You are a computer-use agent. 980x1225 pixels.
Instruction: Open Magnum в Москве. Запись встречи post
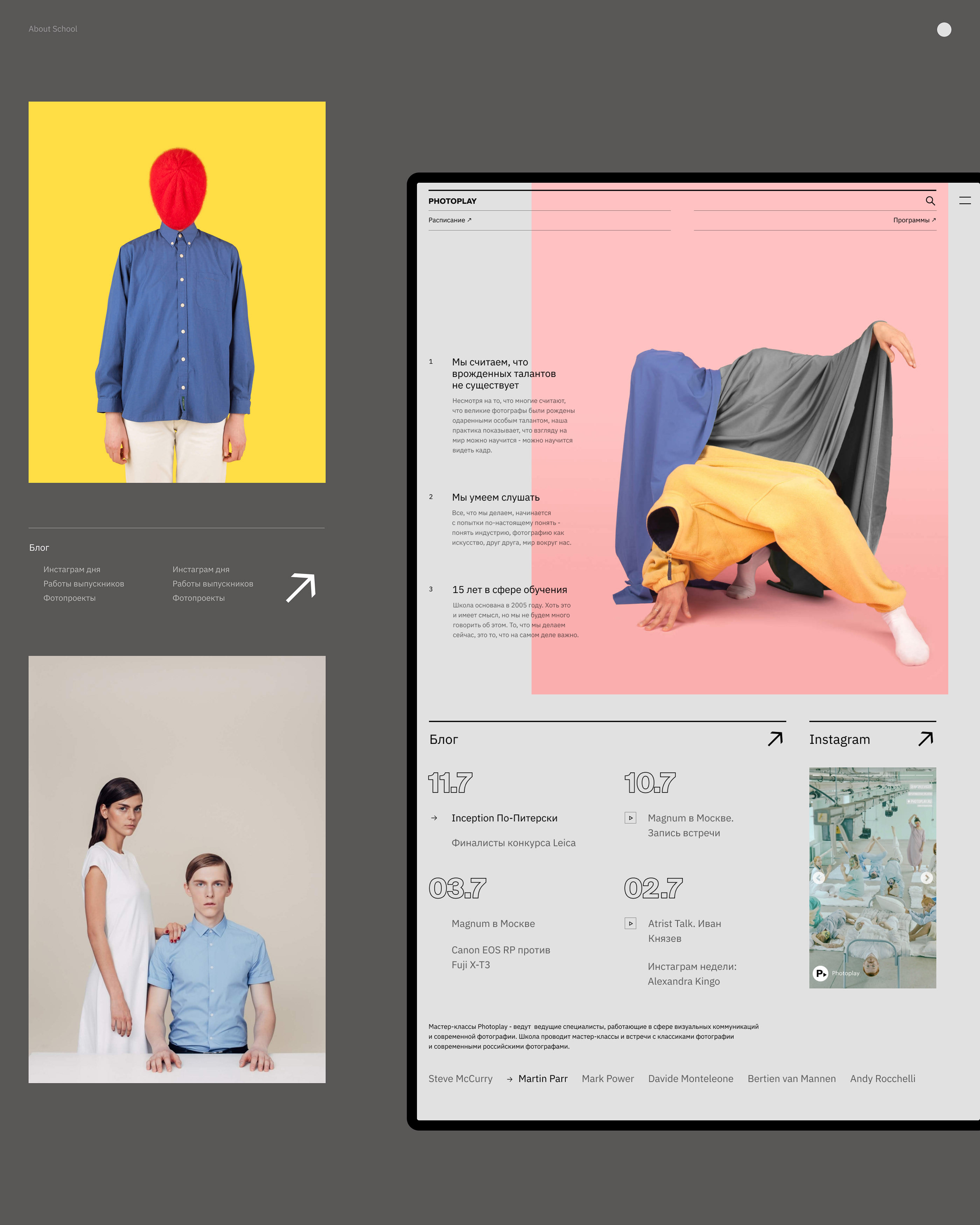click(x=690, y=825)
